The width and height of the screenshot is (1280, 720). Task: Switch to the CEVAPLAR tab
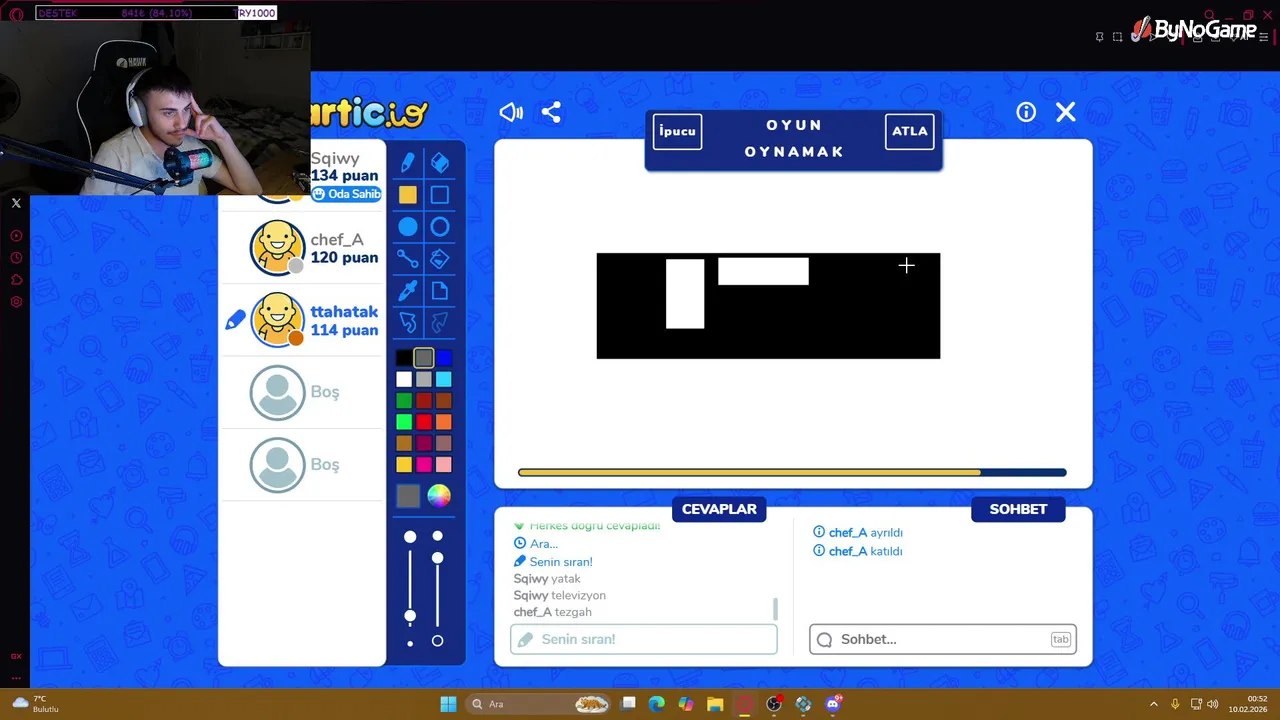719,509
